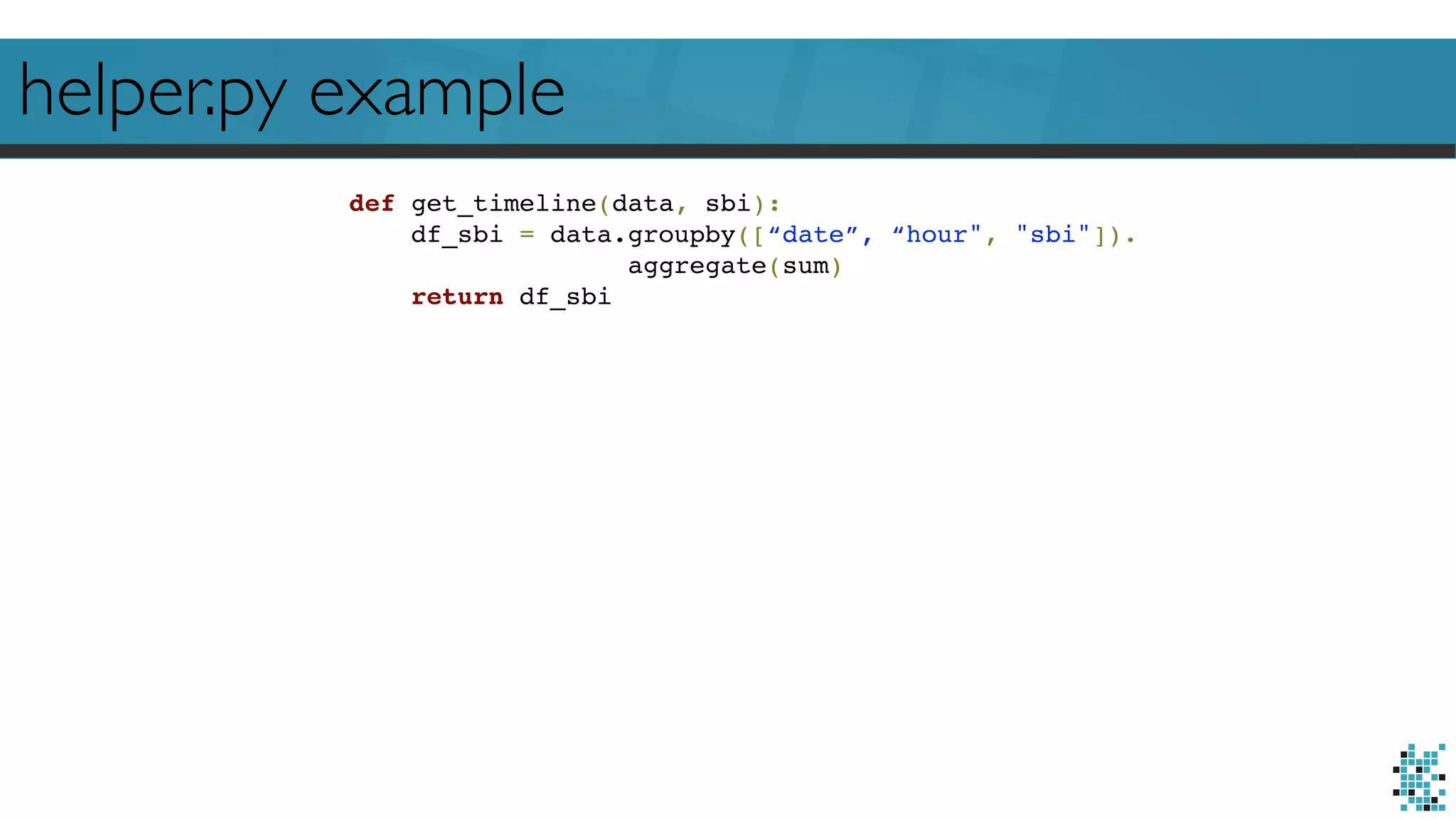Click the "date" string in the groupby list

coord(813,235)
